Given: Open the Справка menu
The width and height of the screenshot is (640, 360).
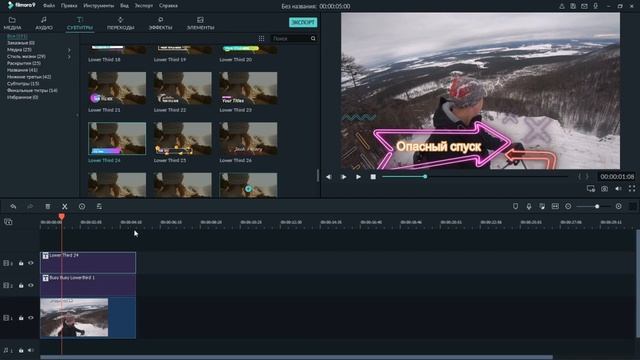Looking at the screenshot, I should tap(168, 6).
